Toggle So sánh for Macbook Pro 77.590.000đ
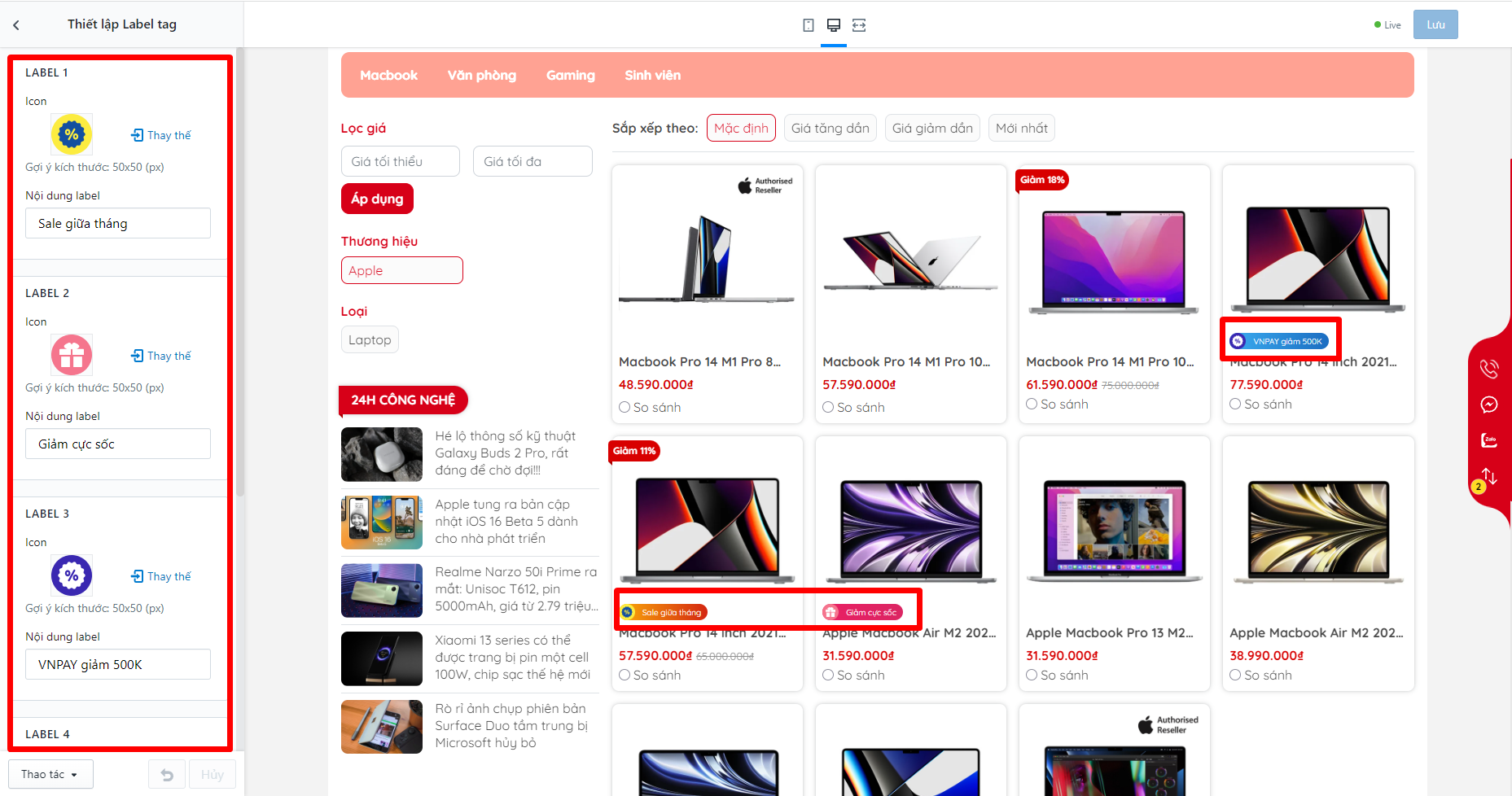 [1235, 404]
